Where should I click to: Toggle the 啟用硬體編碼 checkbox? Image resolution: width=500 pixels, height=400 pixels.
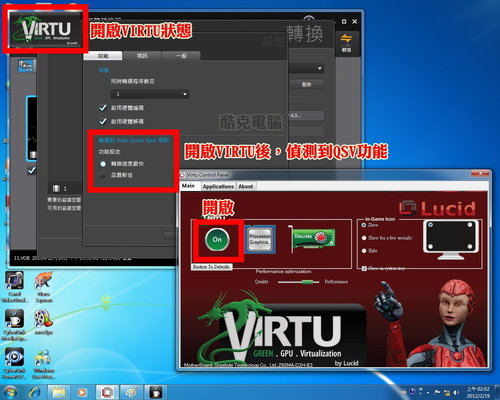point(103,108)
